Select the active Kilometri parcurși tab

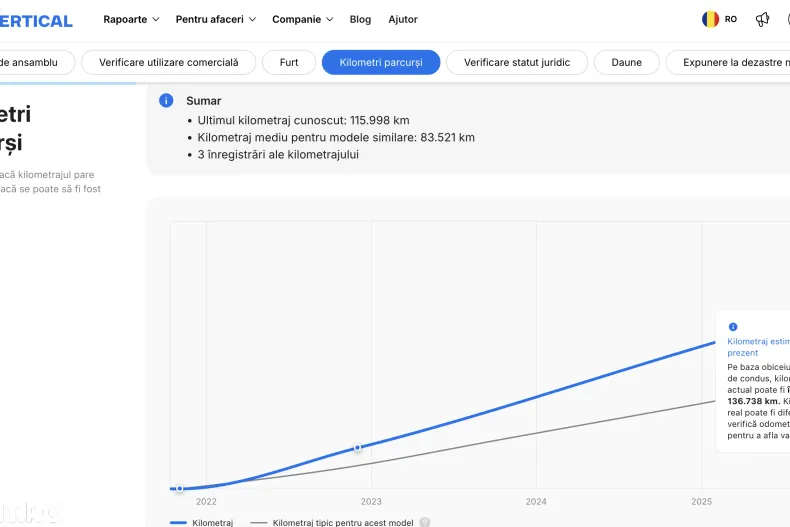click(381, 62)
